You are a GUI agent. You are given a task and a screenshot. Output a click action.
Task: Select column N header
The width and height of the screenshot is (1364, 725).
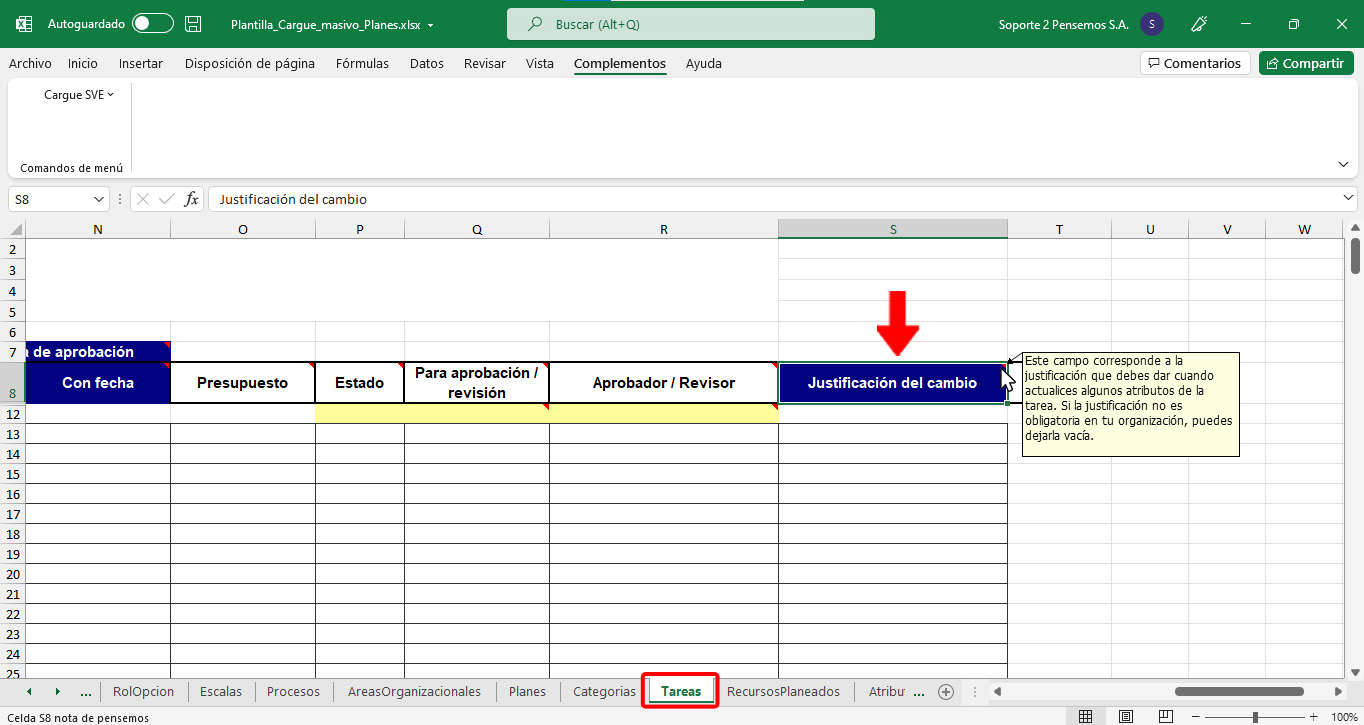(x=98, y=229)
